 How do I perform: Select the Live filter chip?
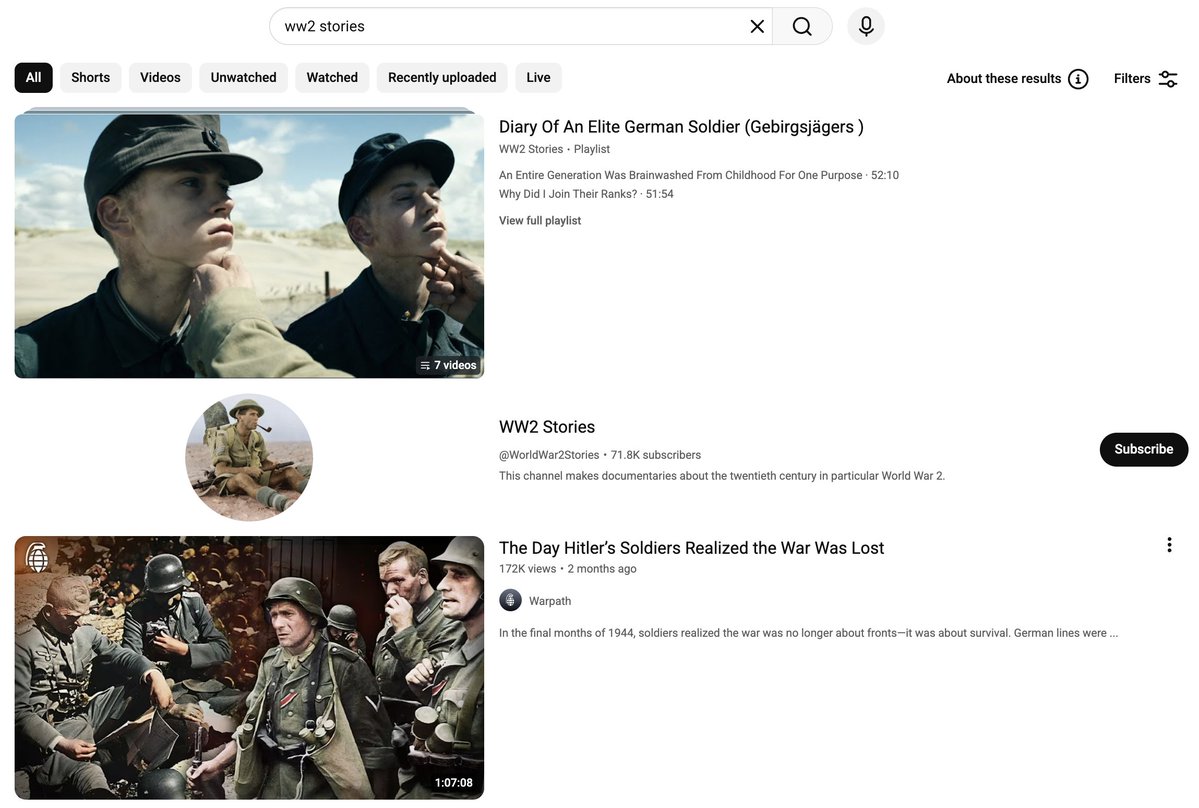point(538,78)
